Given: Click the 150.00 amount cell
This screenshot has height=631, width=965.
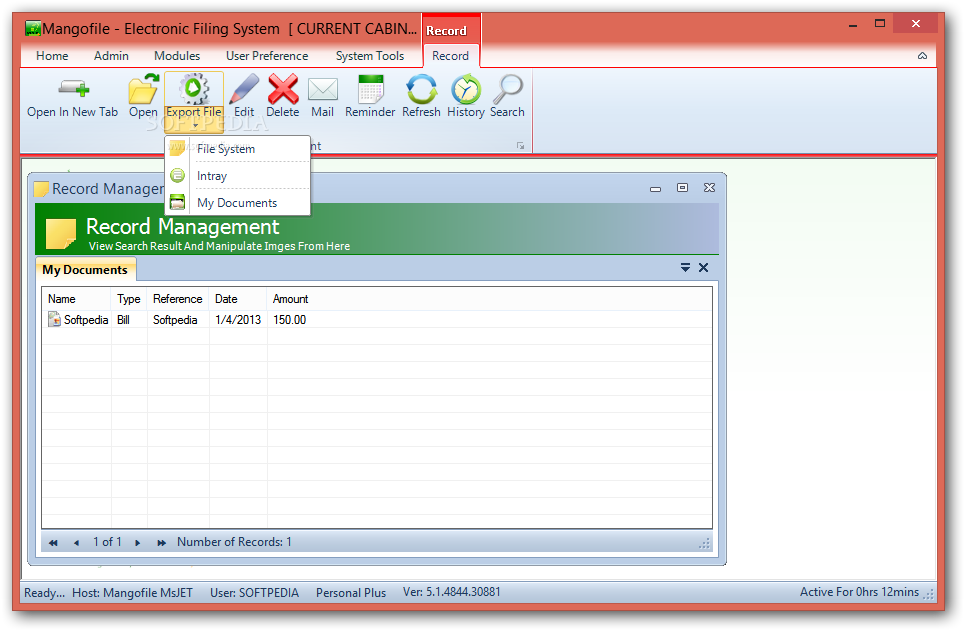Looking at the screenshot, I should tap(290, 320).
